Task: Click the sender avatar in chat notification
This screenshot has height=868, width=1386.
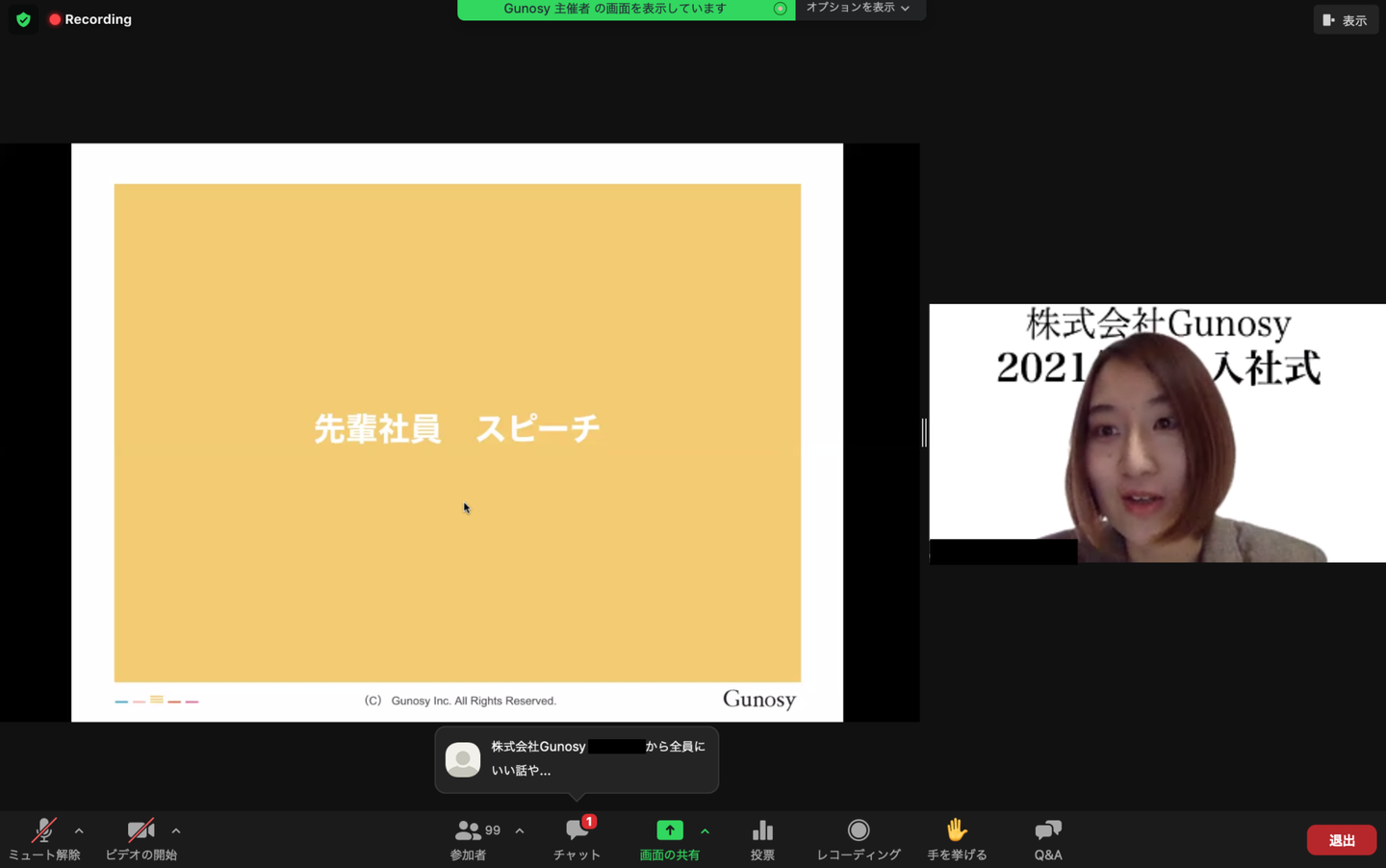Action: 463,759
